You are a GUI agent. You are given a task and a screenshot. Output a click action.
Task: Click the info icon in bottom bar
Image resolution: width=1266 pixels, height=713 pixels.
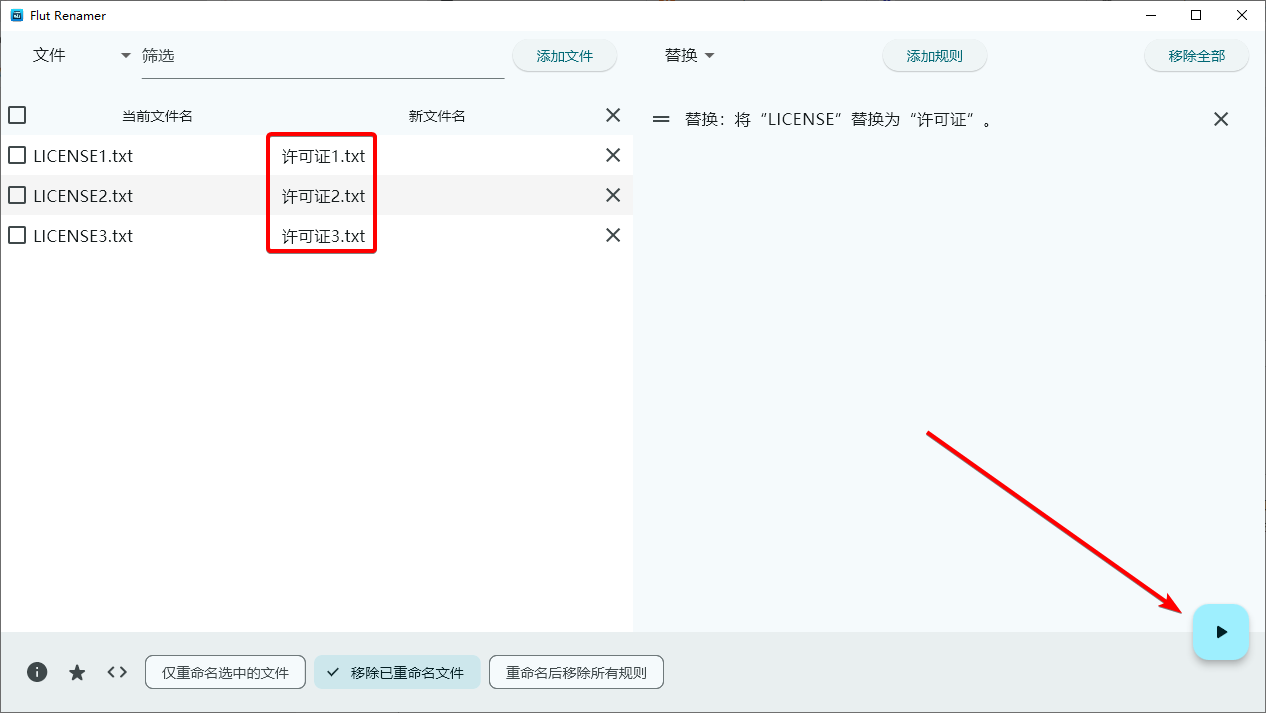37,672
